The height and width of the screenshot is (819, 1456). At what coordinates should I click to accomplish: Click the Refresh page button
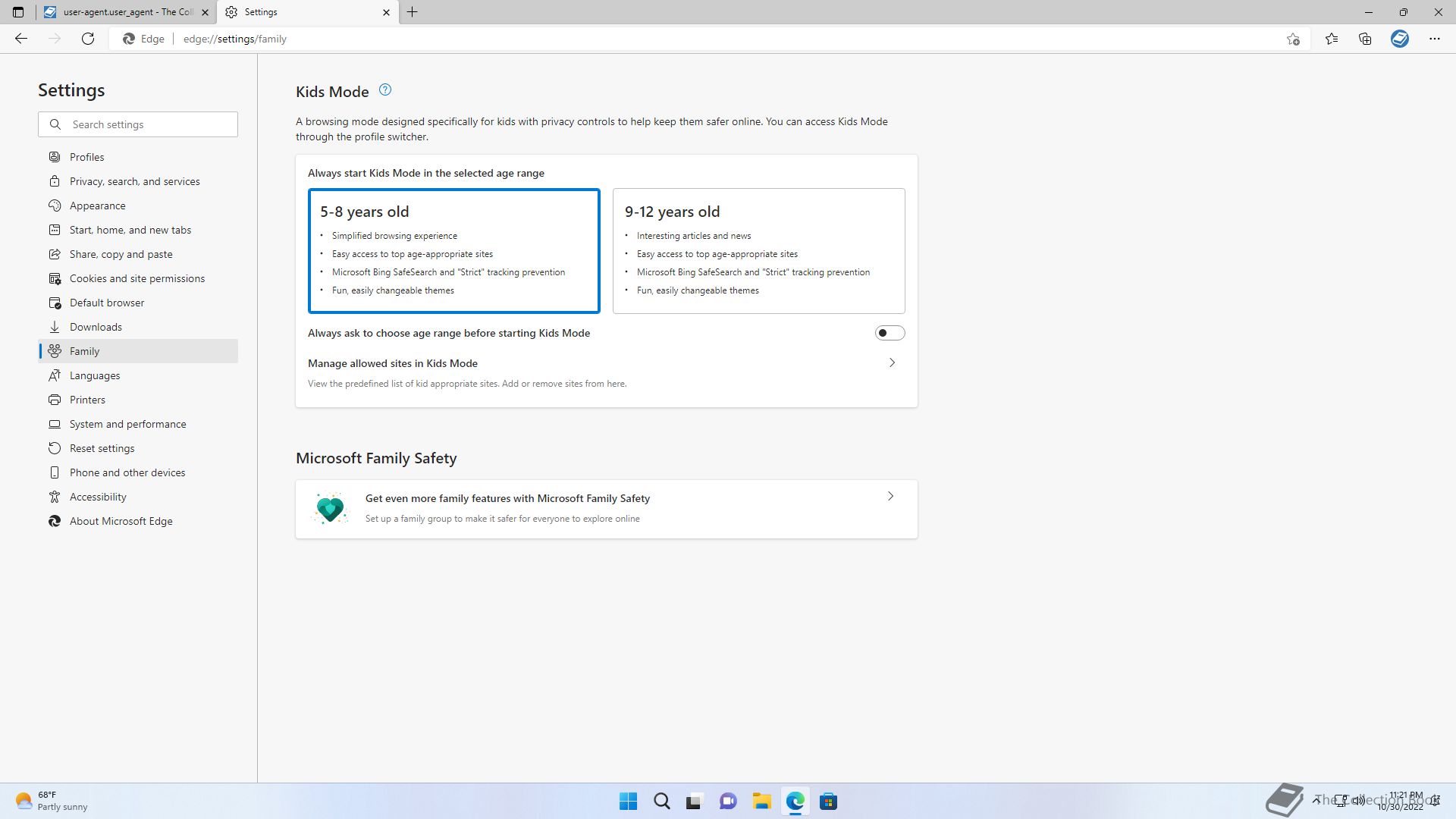tap(88, 39)
